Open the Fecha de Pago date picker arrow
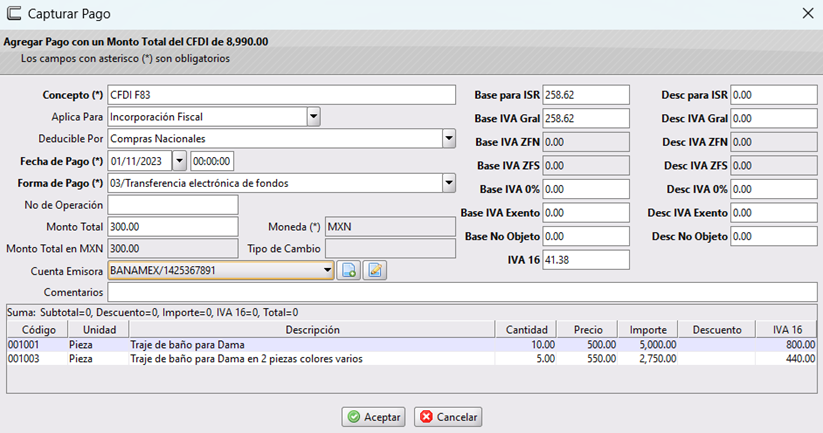Viewport: 823px width, 433px height. tap(179, 161)
